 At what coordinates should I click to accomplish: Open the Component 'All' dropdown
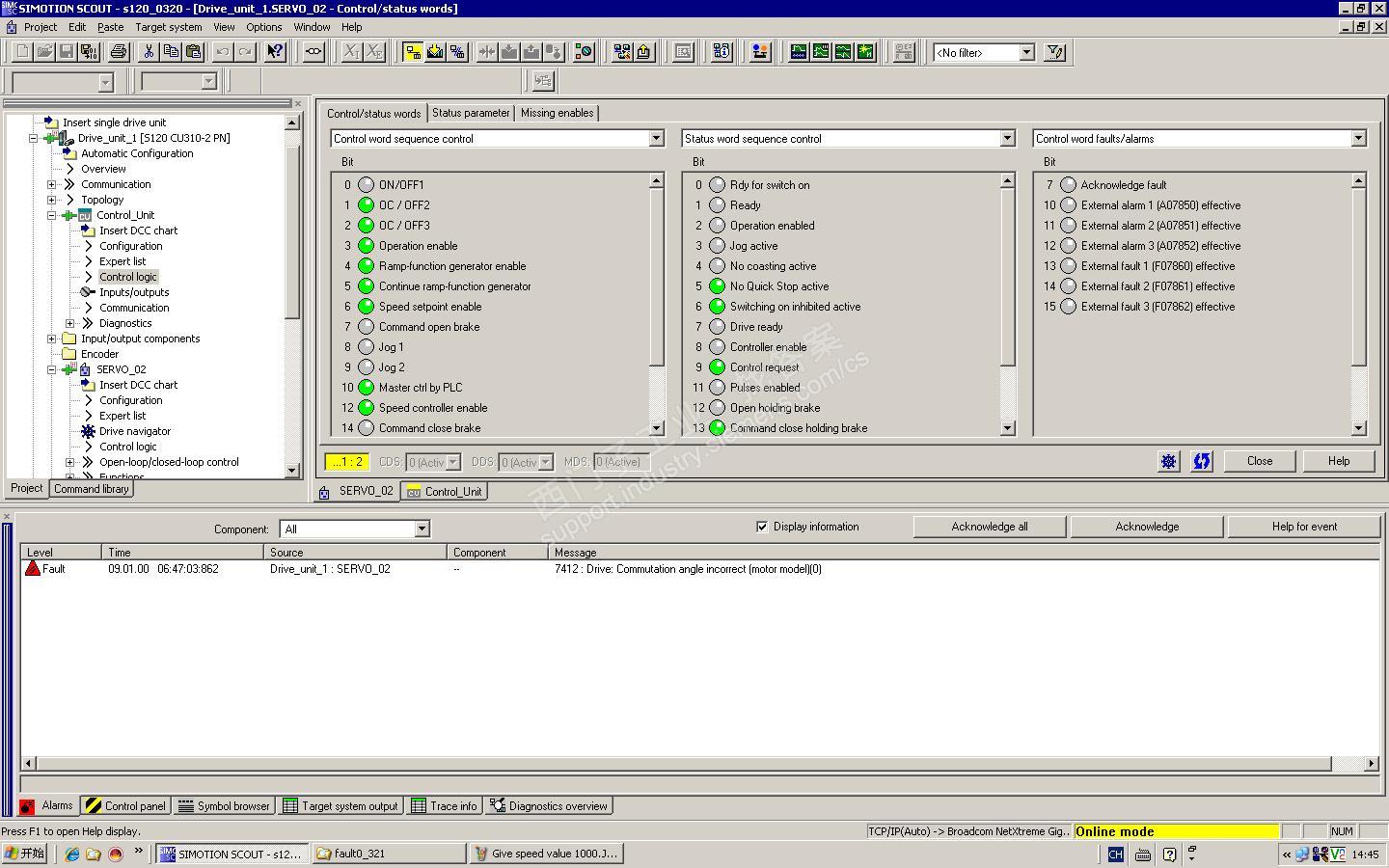422,529
